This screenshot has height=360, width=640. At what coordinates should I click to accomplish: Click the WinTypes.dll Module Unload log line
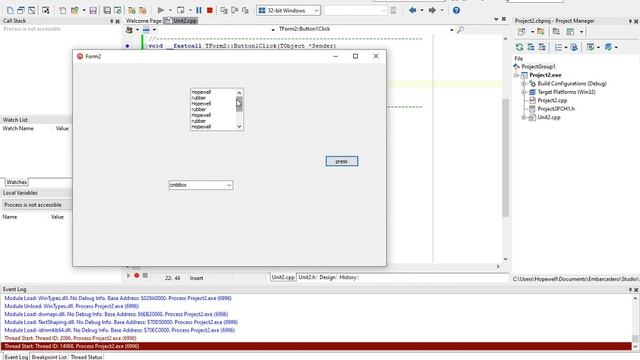71,306
